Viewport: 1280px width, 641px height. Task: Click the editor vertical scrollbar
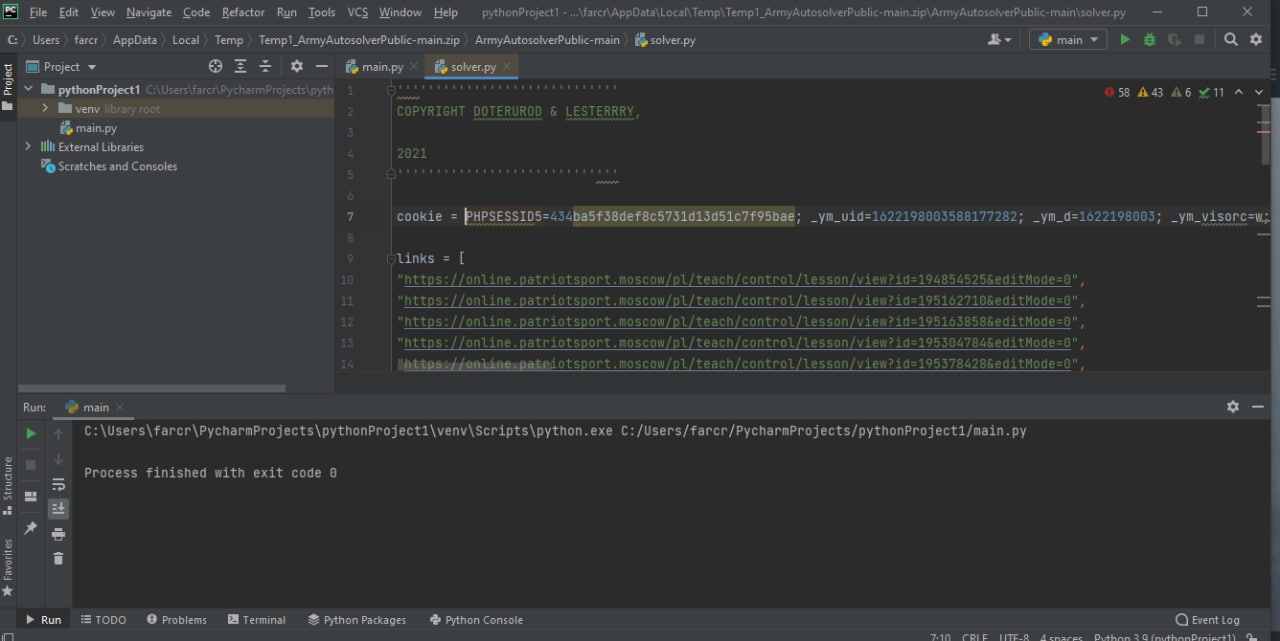point(1264,133)
